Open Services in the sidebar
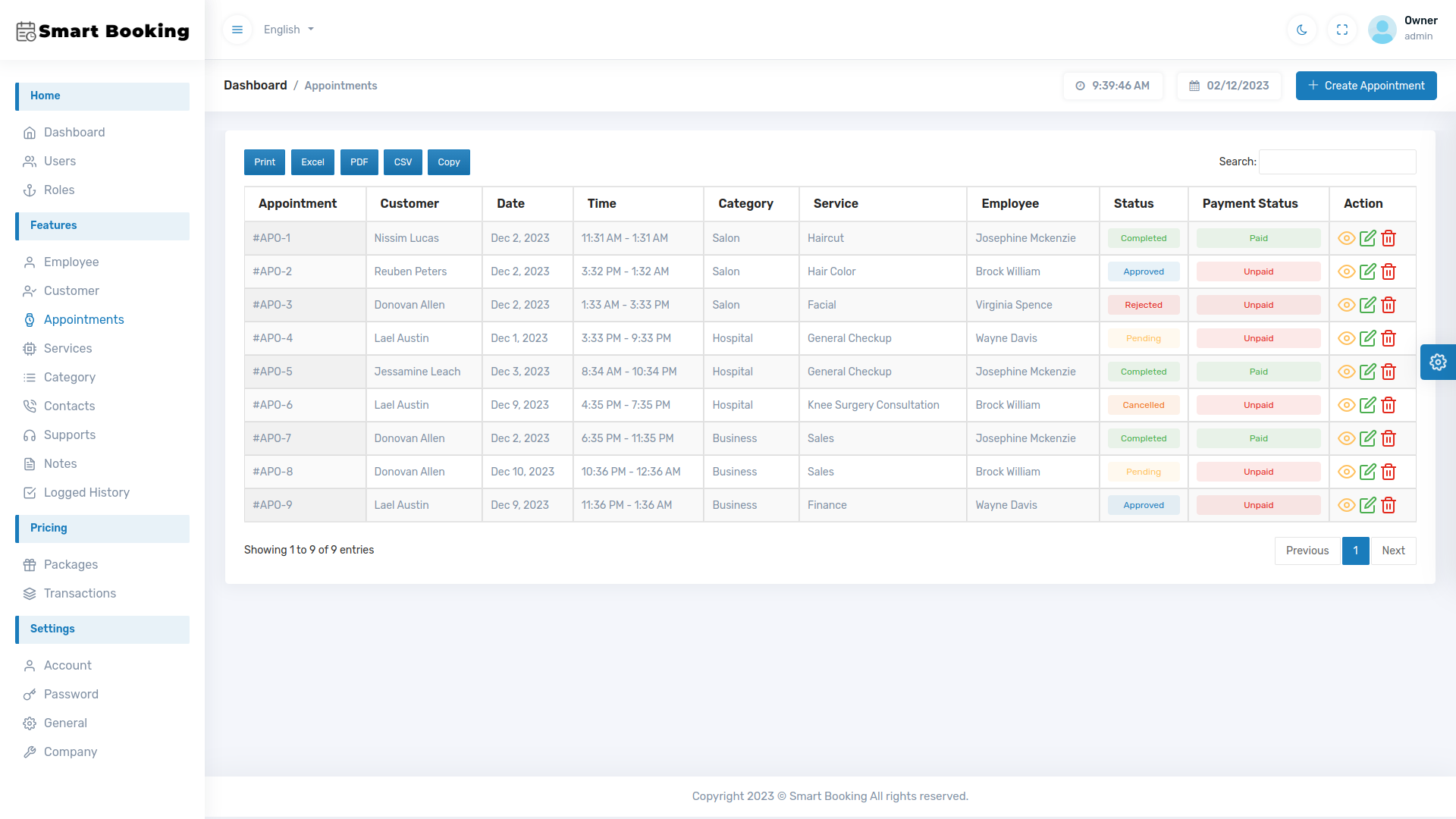This screenshot has width=1456, height=819. click(x=67, y=348)
